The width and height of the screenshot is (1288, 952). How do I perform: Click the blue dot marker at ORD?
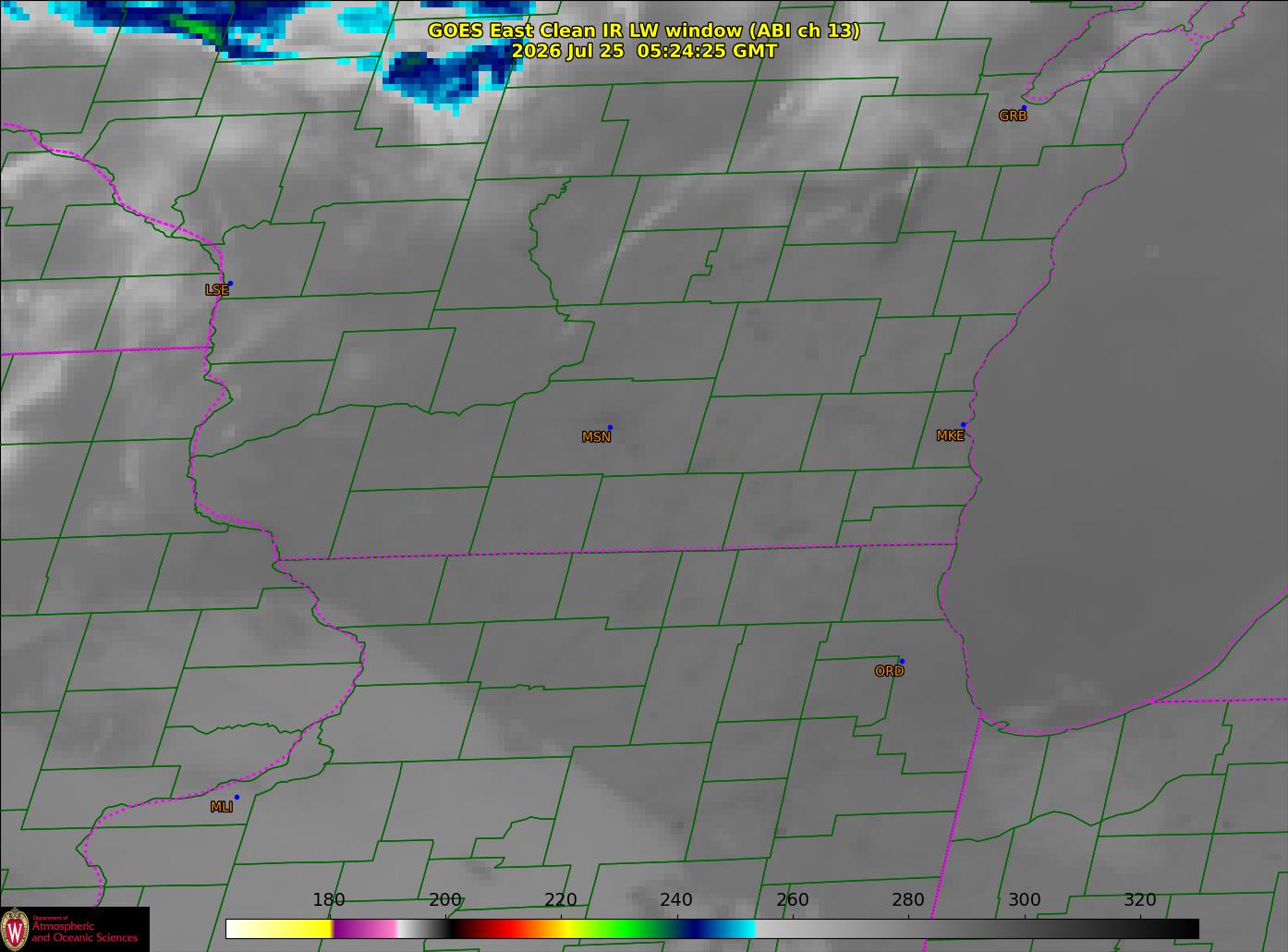click(x=902, y=661)
